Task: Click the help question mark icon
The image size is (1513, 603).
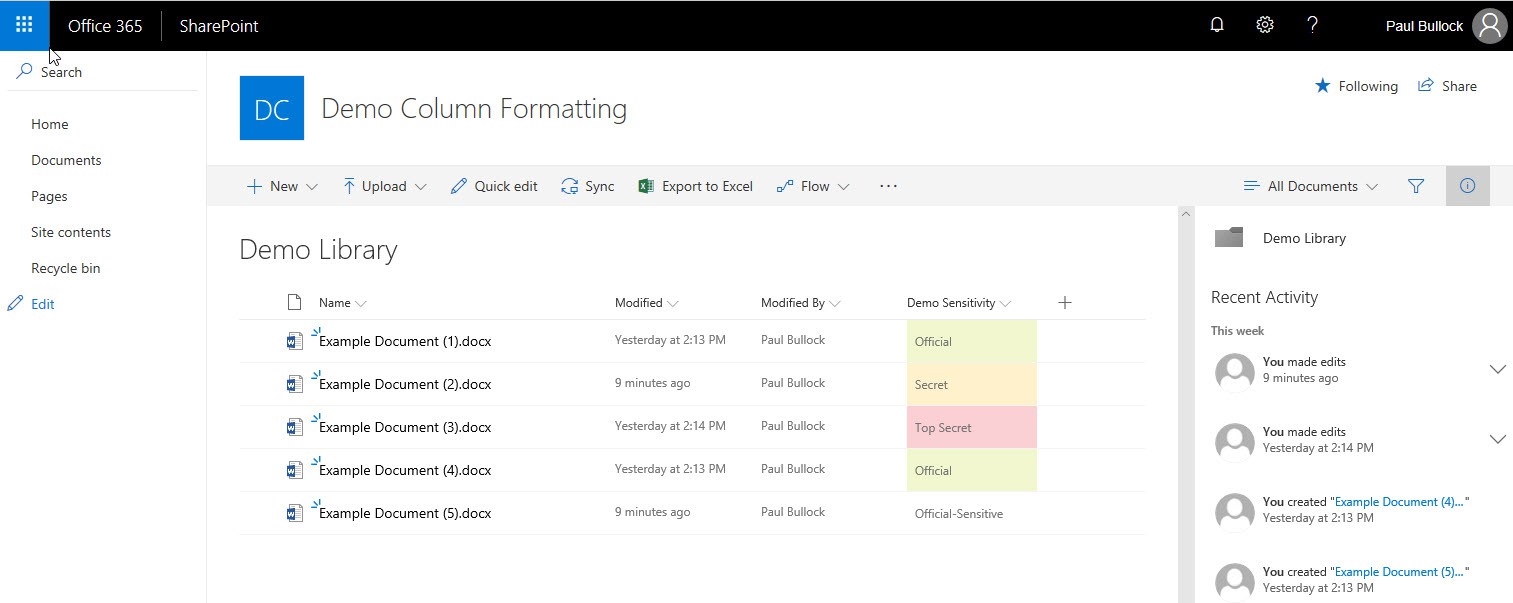Action: [1313, 25]
